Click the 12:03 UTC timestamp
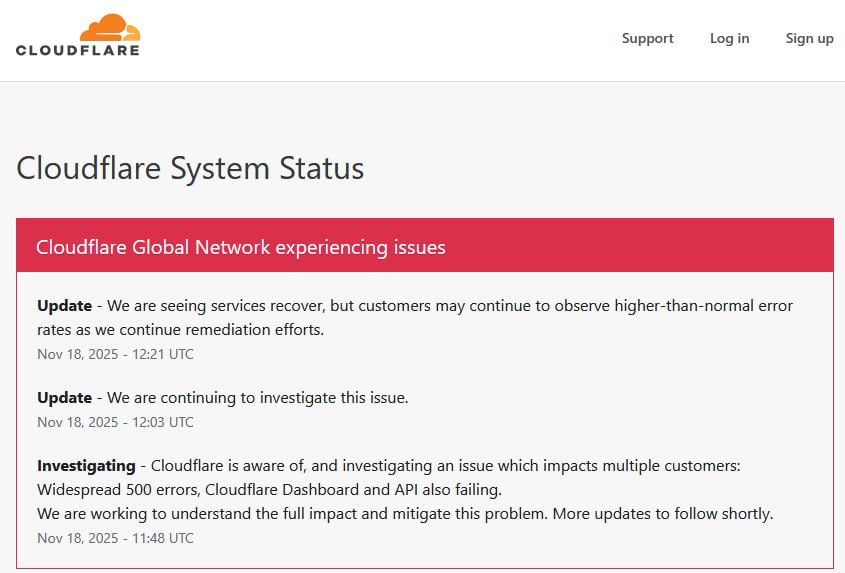The height and width of the screenshot is (573, 845). pyautogui.click(x=115, y=422)
